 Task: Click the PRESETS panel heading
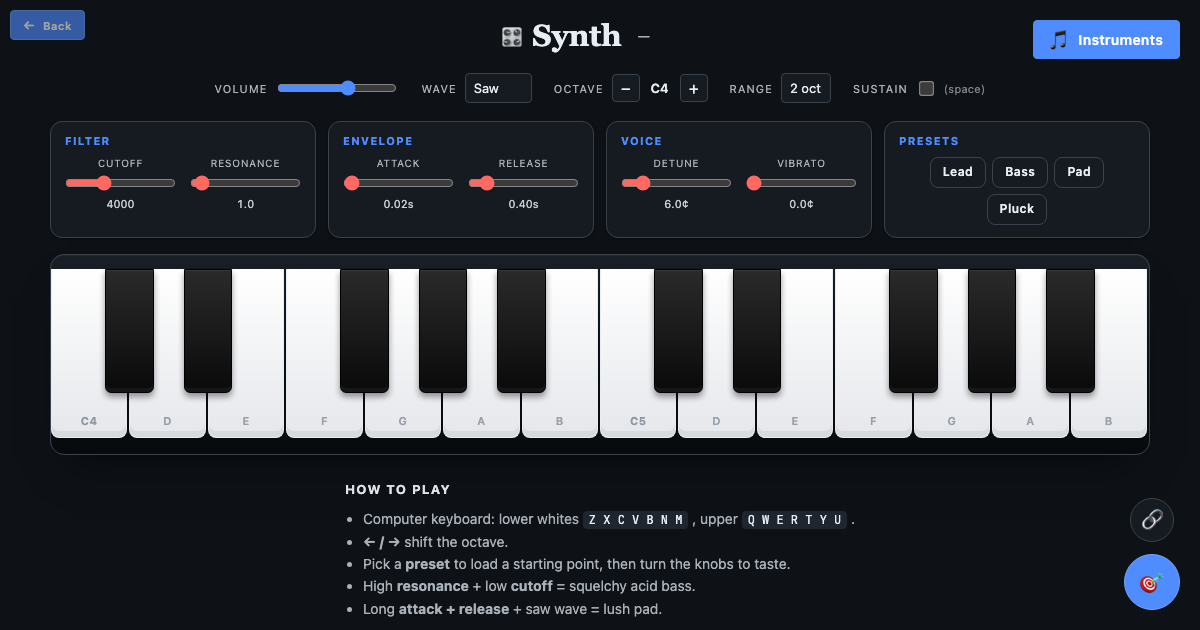pos(929,141)
